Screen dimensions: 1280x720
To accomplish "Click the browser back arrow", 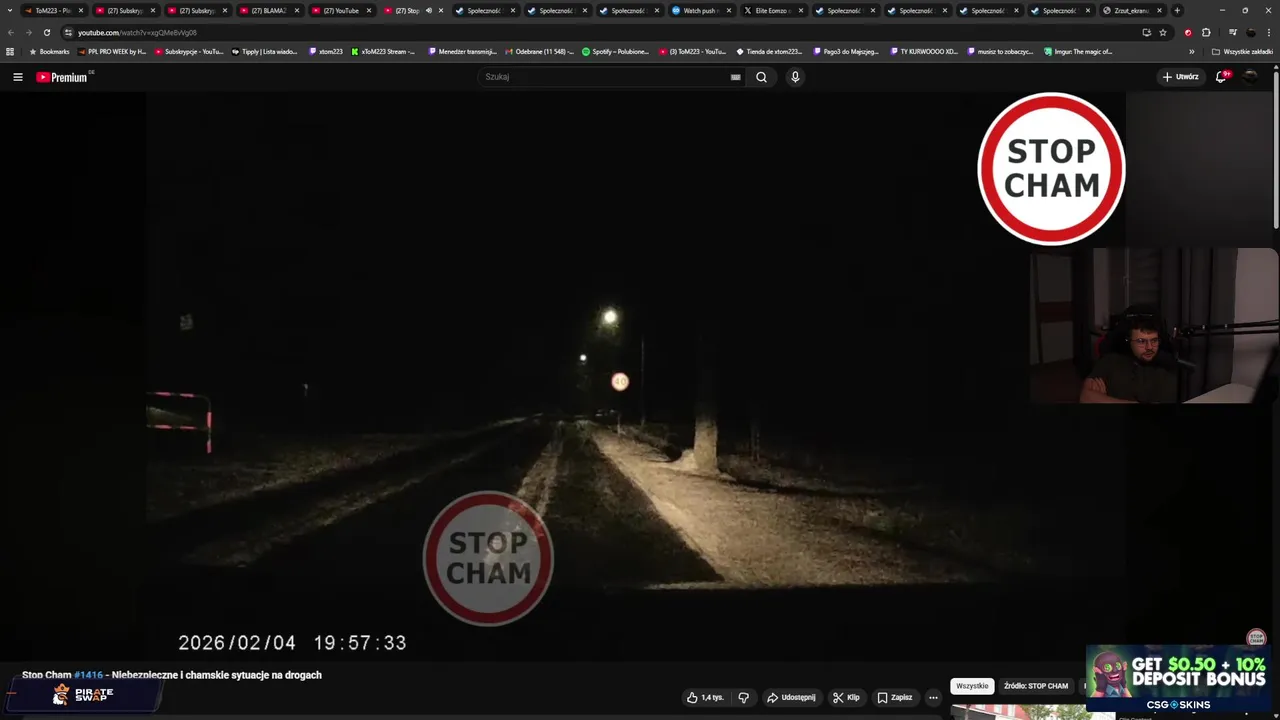I will [11, 32].
